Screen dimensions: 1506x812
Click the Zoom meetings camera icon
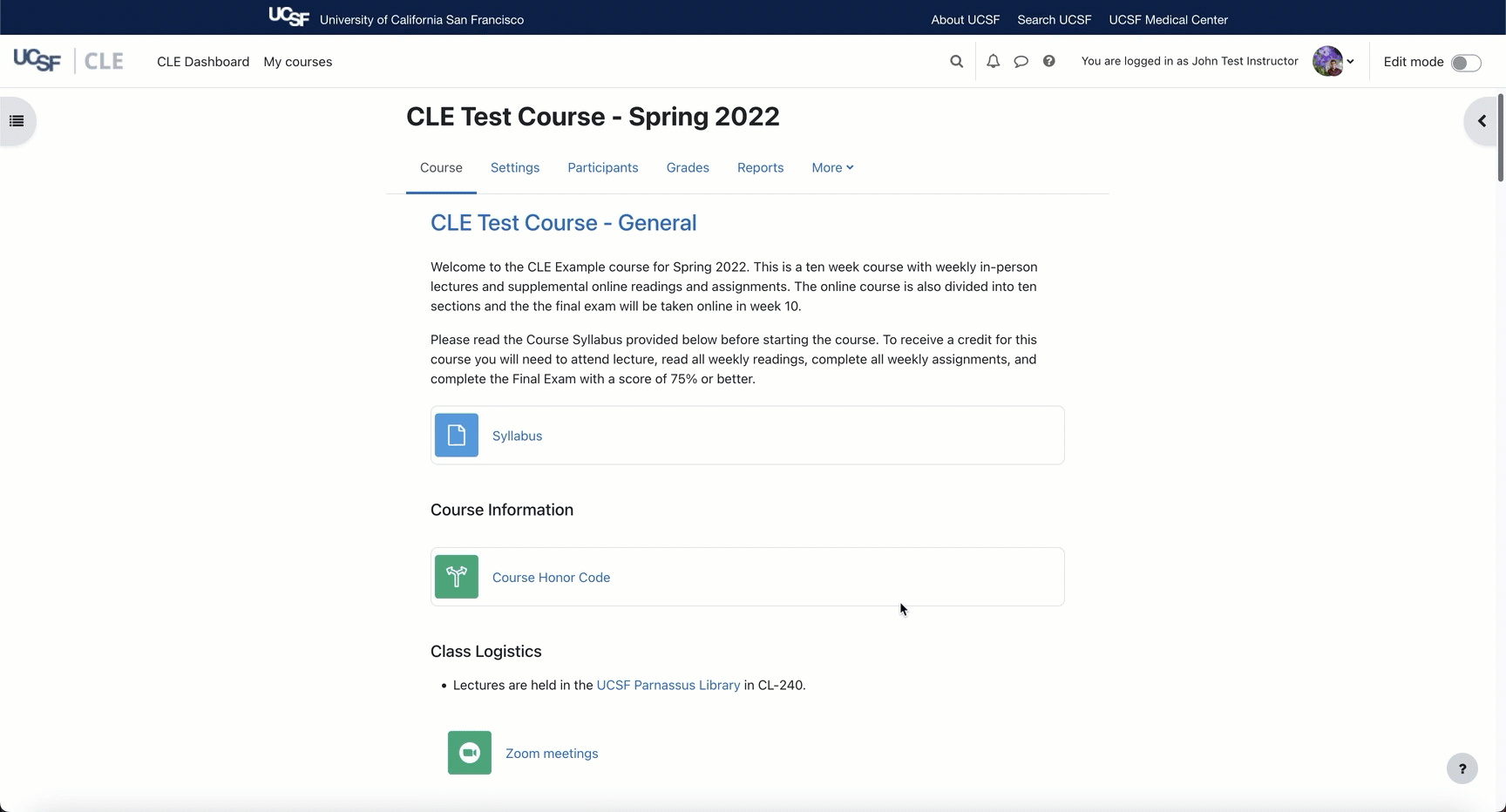pos(470,753)
